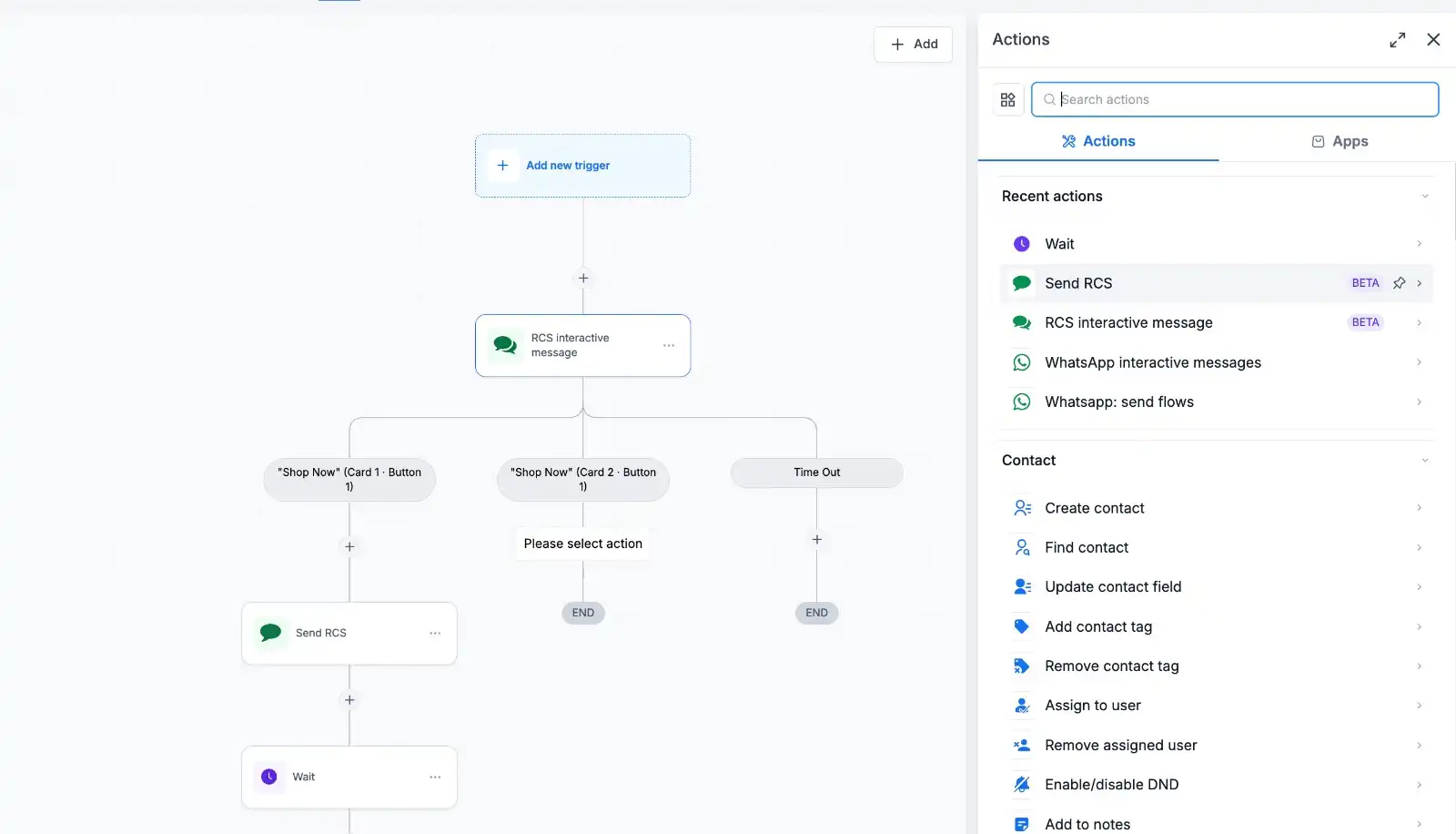Click the Whatsapp send flows icon
This screenshot has height=834, width=1456.
(1022, 402)
